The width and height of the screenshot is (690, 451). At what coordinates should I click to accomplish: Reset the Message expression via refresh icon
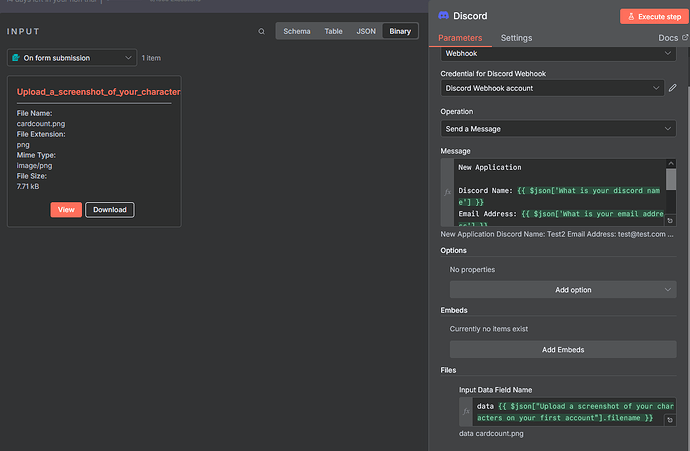670,220
